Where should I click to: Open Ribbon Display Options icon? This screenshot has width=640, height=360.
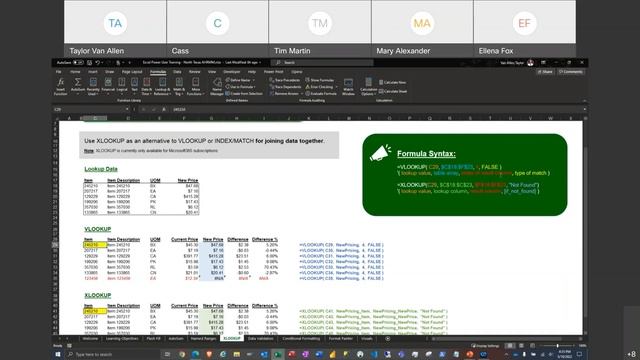point(543,62)
